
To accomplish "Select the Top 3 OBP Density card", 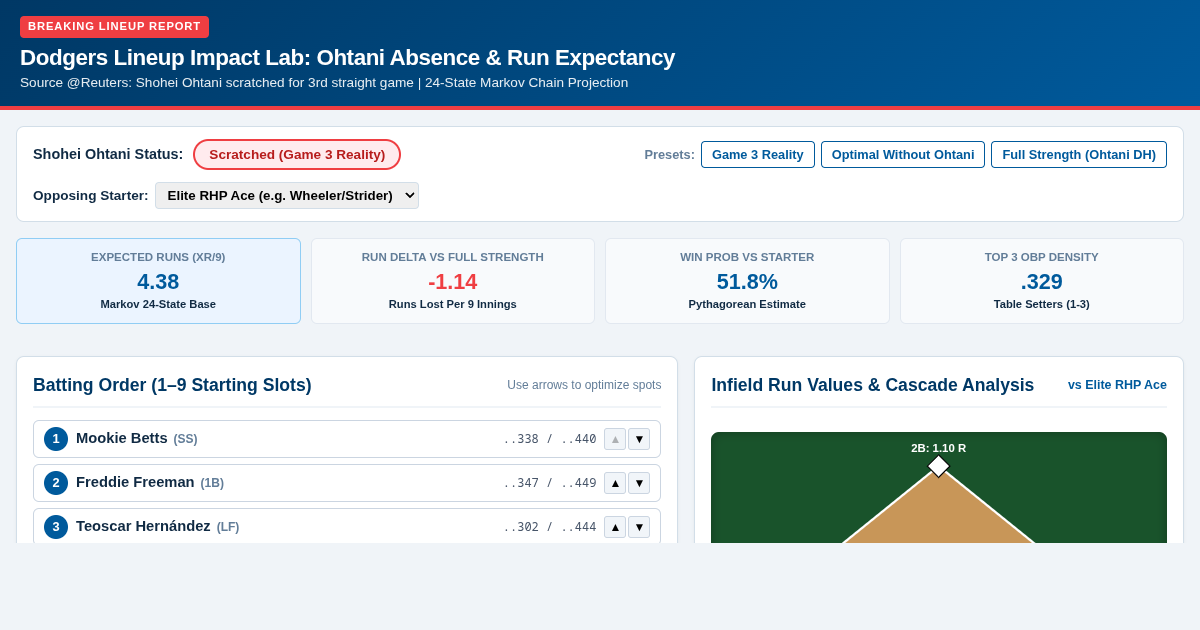I will (x=1042, y=281).
